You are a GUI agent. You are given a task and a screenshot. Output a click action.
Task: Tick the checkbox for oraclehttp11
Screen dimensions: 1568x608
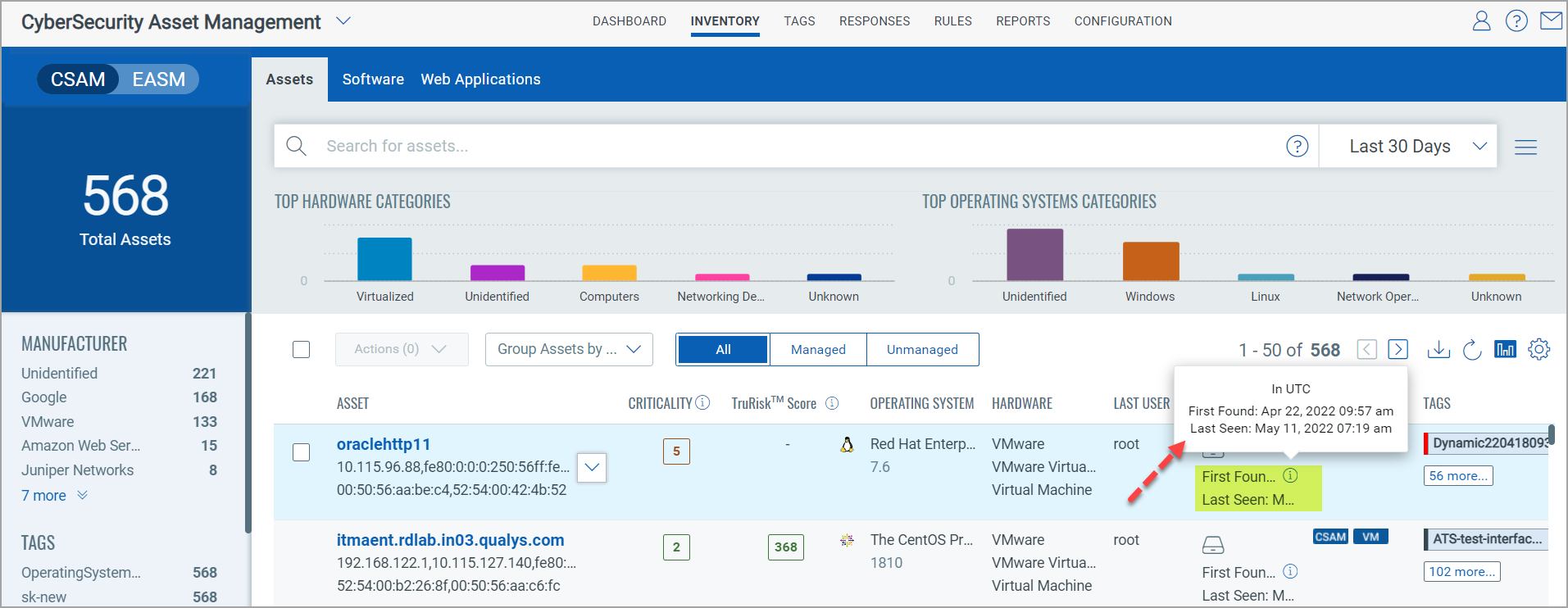302,452
